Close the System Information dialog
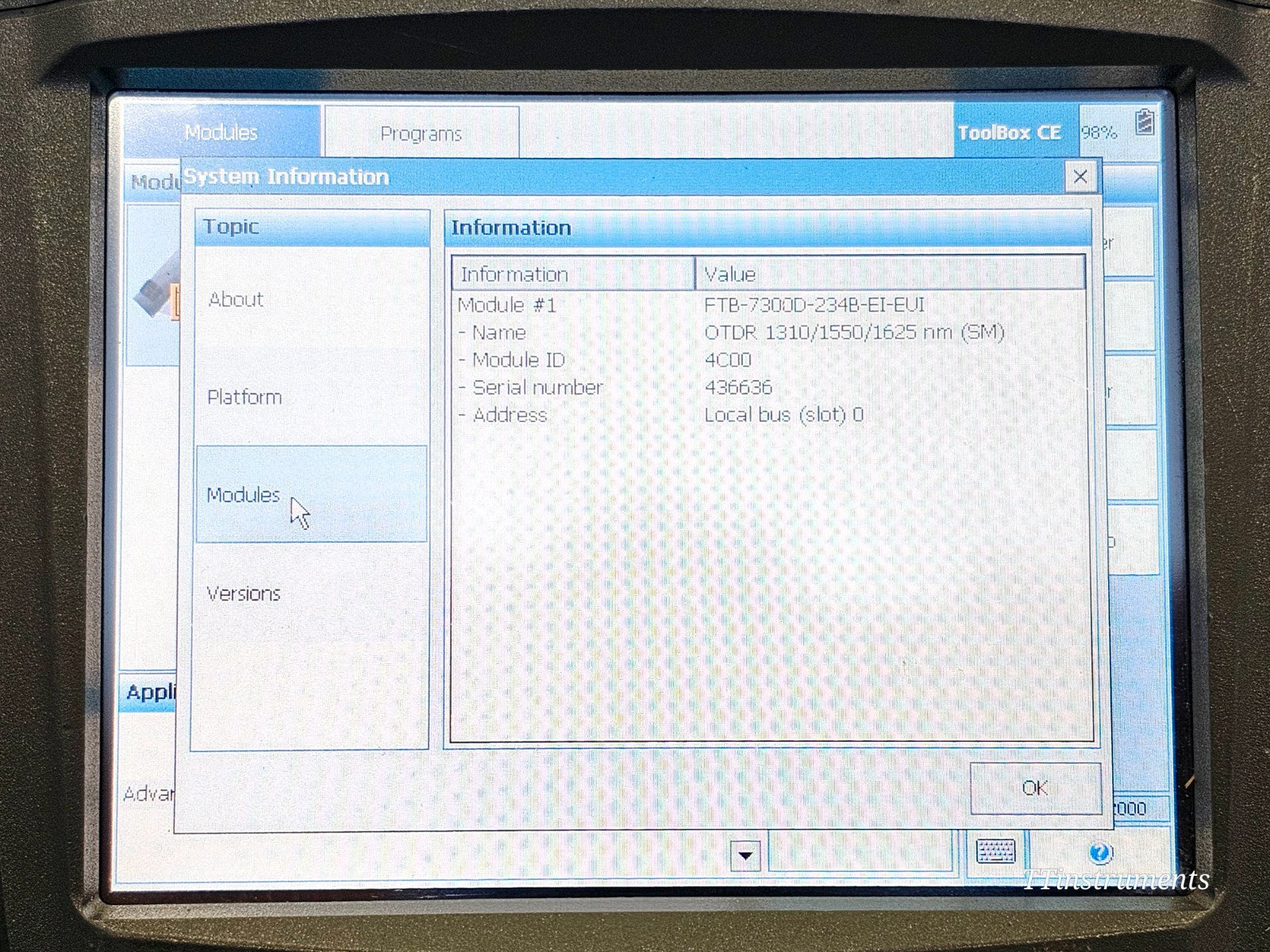The image size is (1270, 952). [x=1080, y=176]
